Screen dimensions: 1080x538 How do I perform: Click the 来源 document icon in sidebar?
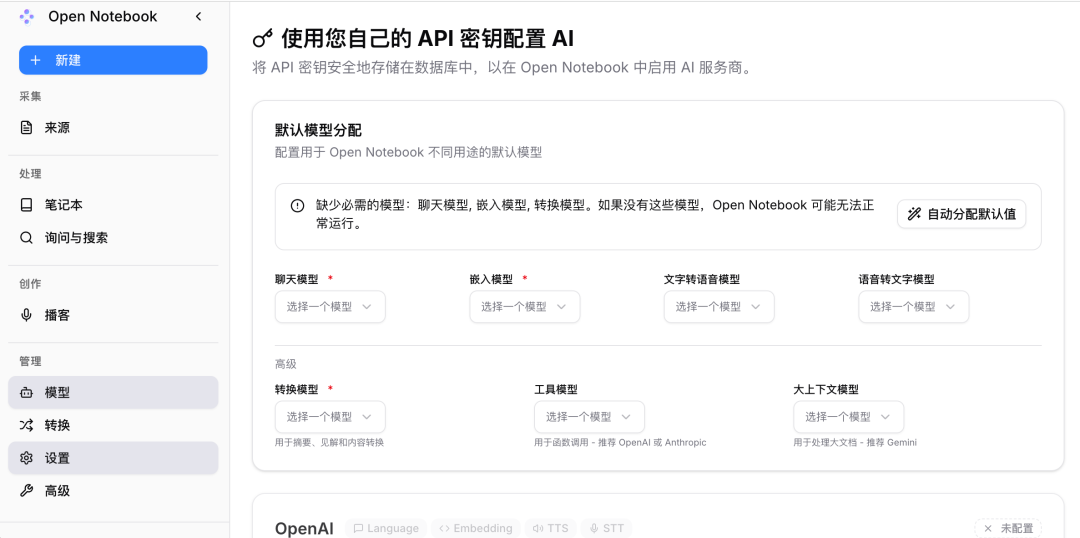pos(27,128)
